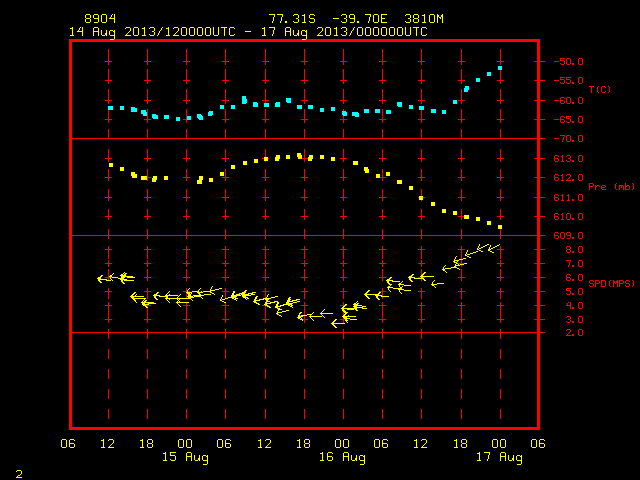This screenshot has width=640, height=480.
Task: Click the 3810M elevation label
Action: tap(424, 19)
